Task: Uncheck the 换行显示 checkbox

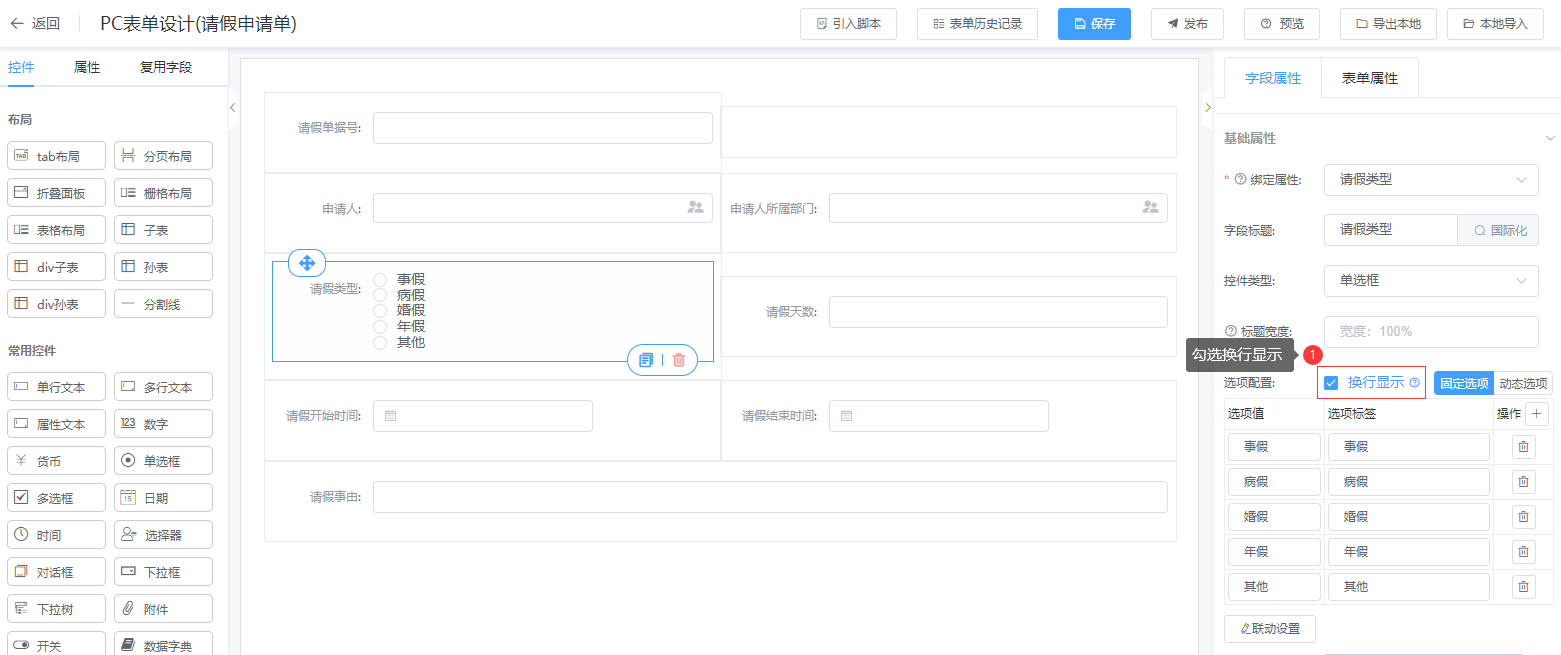Action: point(1331,383)
